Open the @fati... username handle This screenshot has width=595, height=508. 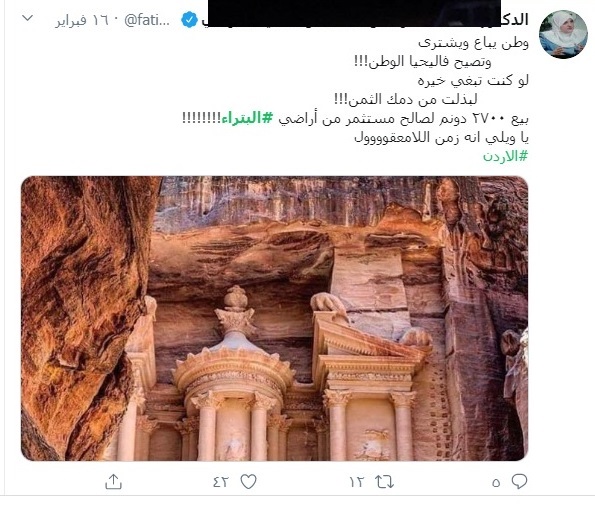pos(147,20)
